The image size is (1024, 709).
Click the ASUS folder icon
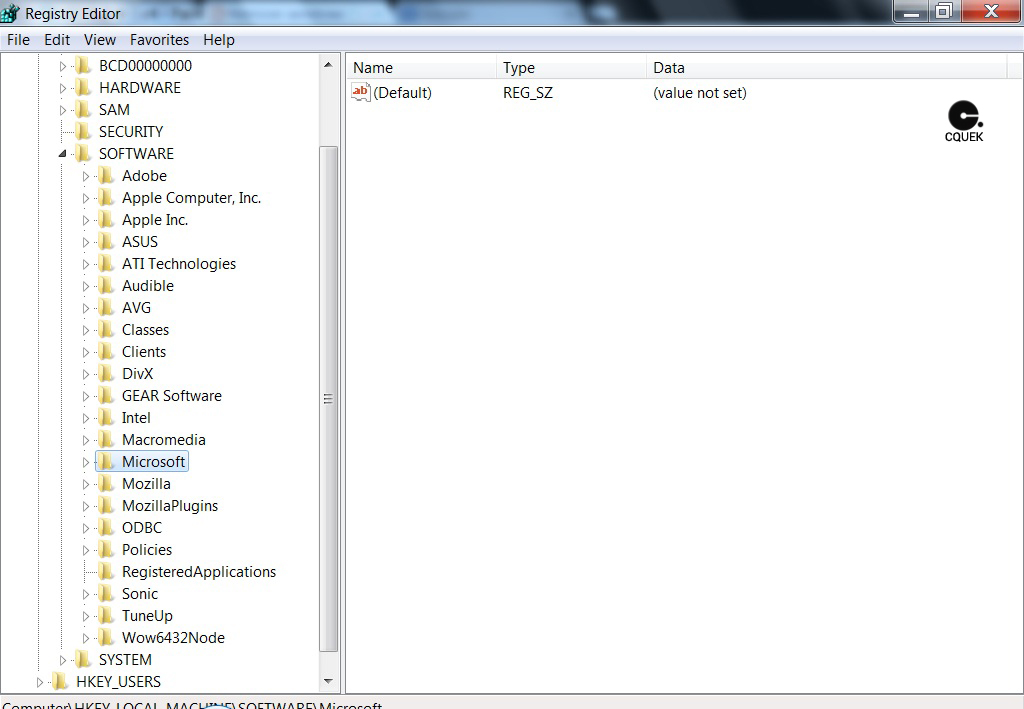click(x=106, y=242)
